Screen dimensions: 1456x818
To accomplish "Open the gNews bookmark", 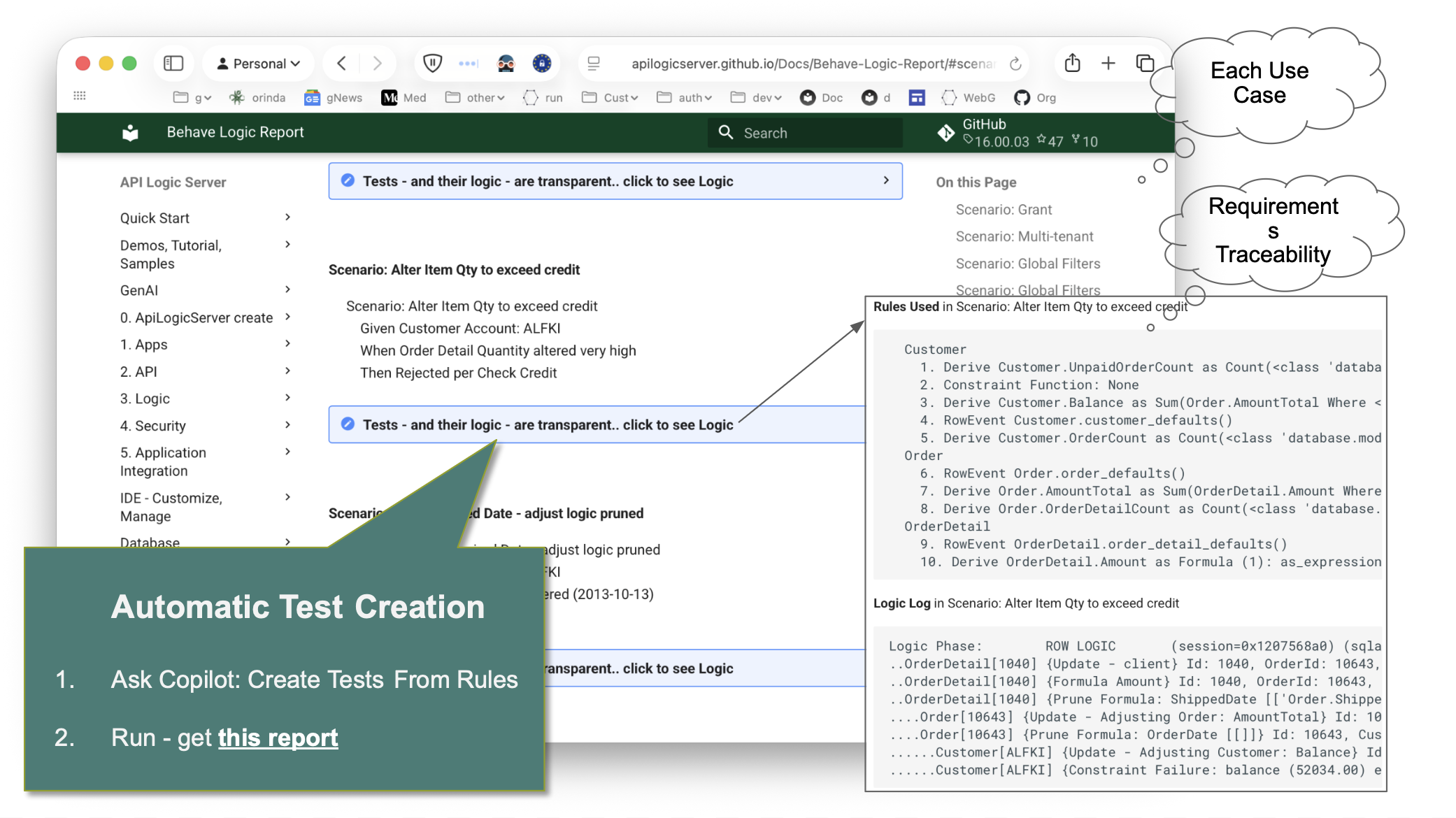I will tap(334, 98).
